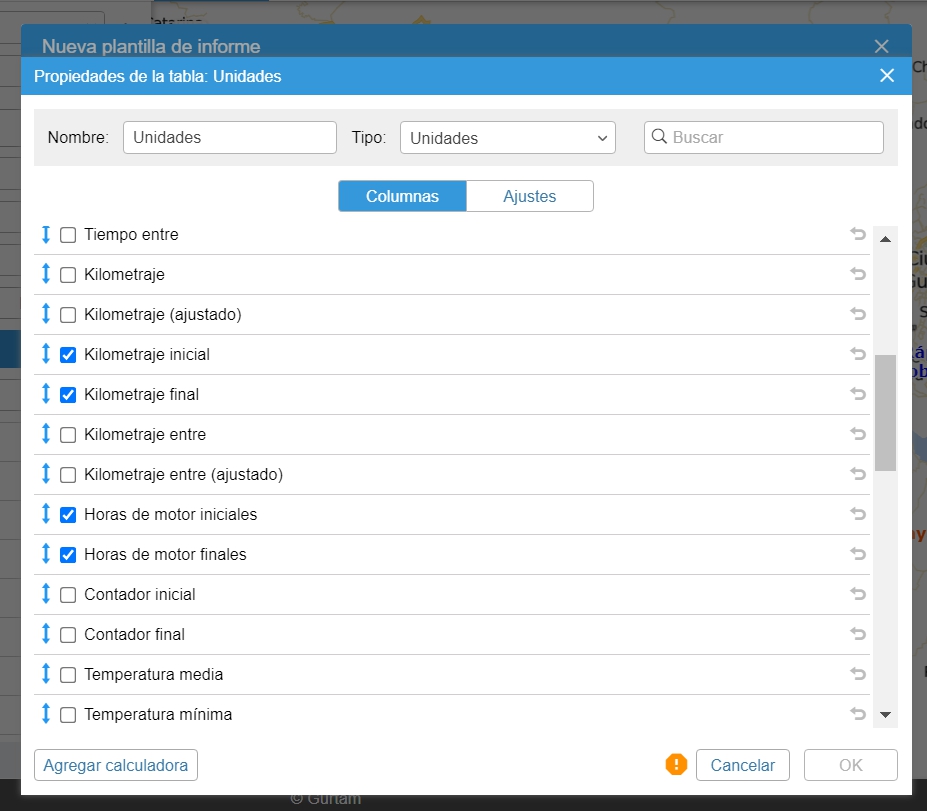This screenshot has height=811, width=927.
Task: Click the Nombre text field
Action: [x=229, y=138]
